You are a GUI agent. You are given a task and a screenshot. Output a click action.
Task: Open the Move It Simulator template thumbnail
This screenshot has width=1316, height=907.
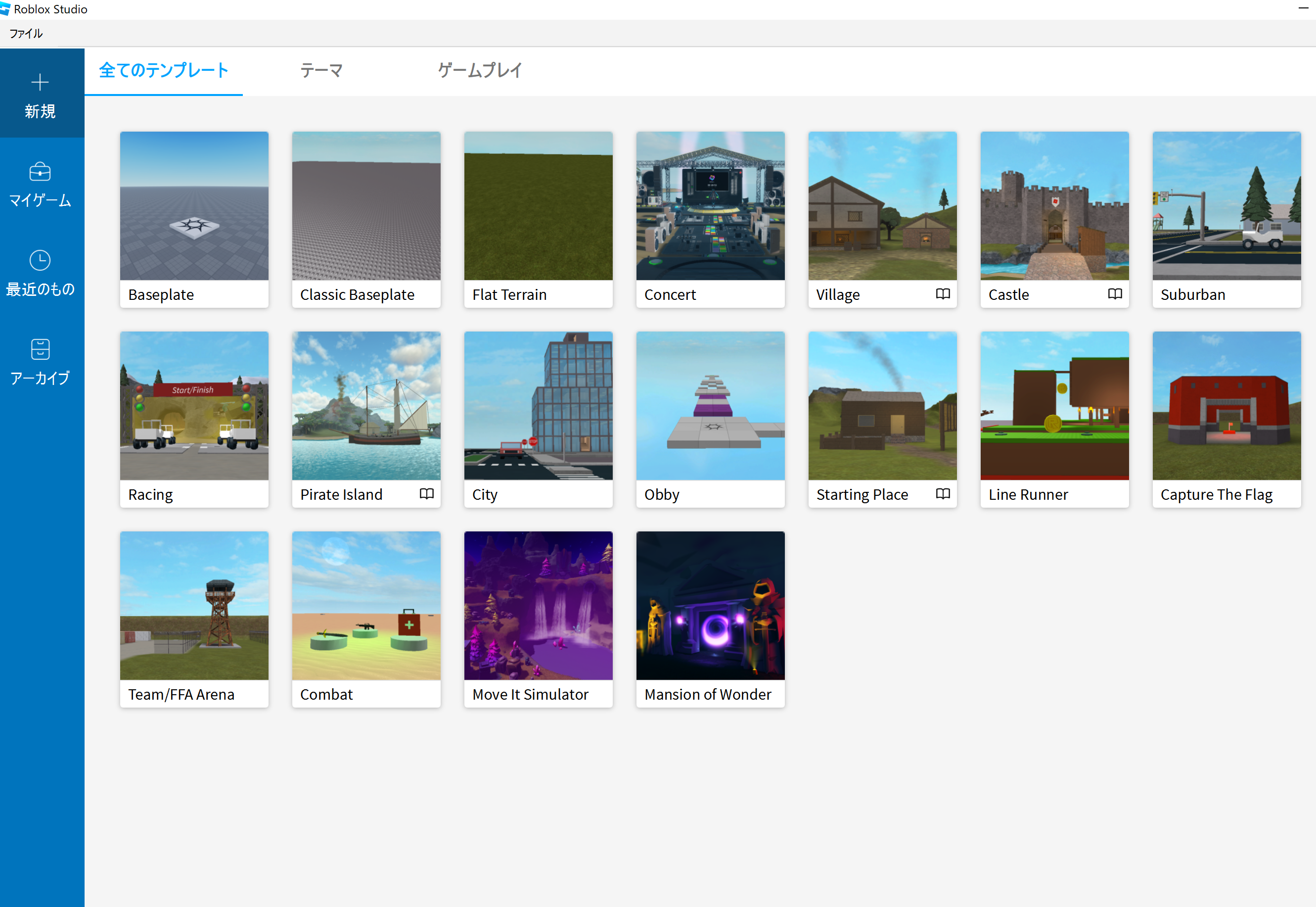pyautogui.click(x=539, y=606)
